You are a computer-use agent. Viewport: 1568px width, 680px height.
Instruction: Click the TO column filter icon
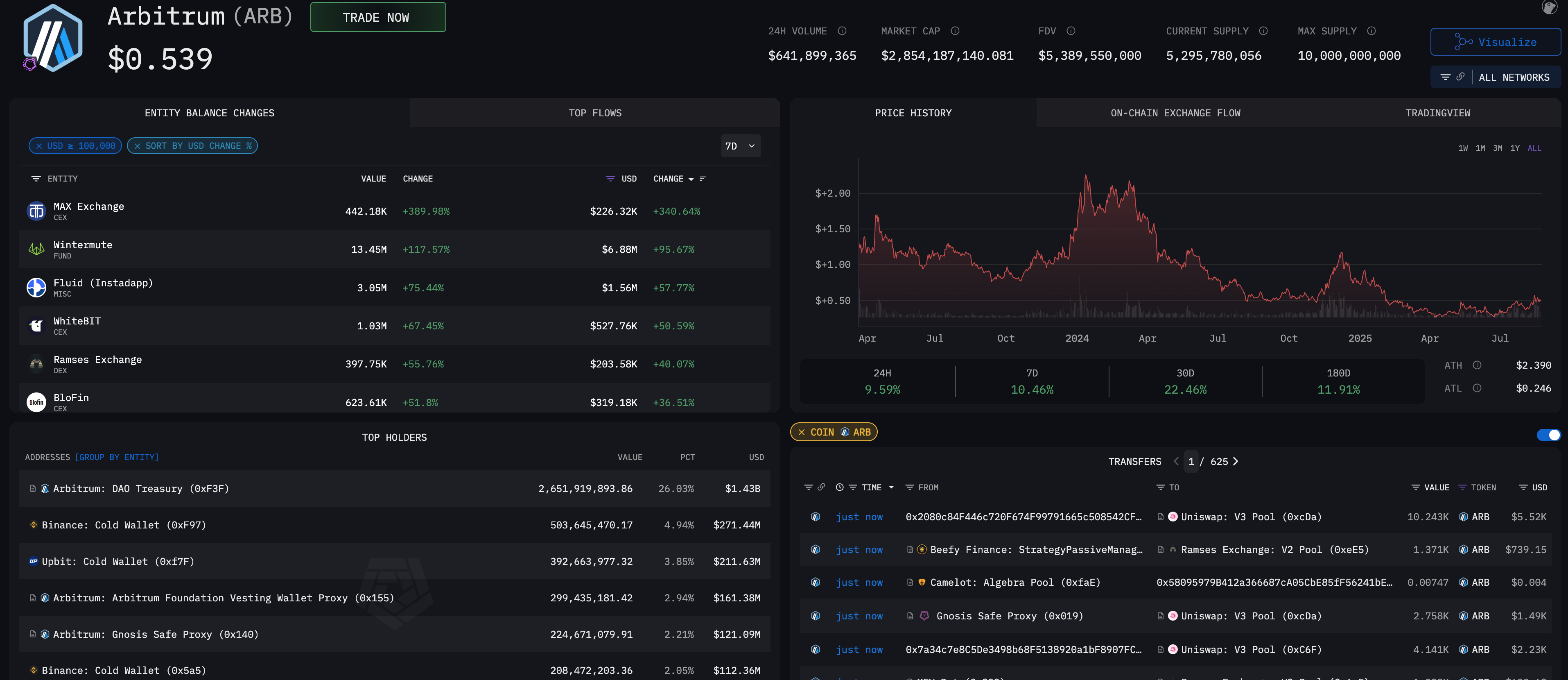tap(1160, 487)
